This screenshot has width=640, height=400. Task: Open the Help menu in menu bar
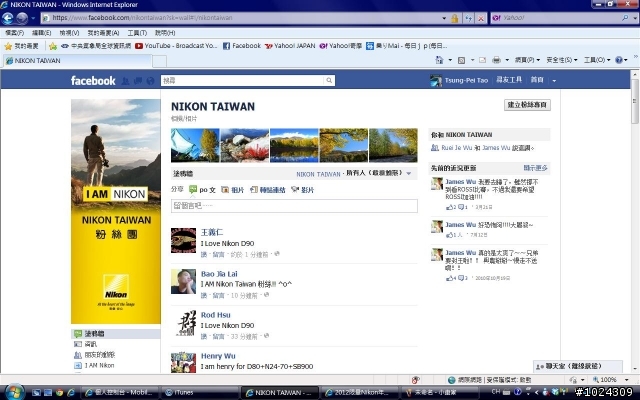[x=165, y=33]
